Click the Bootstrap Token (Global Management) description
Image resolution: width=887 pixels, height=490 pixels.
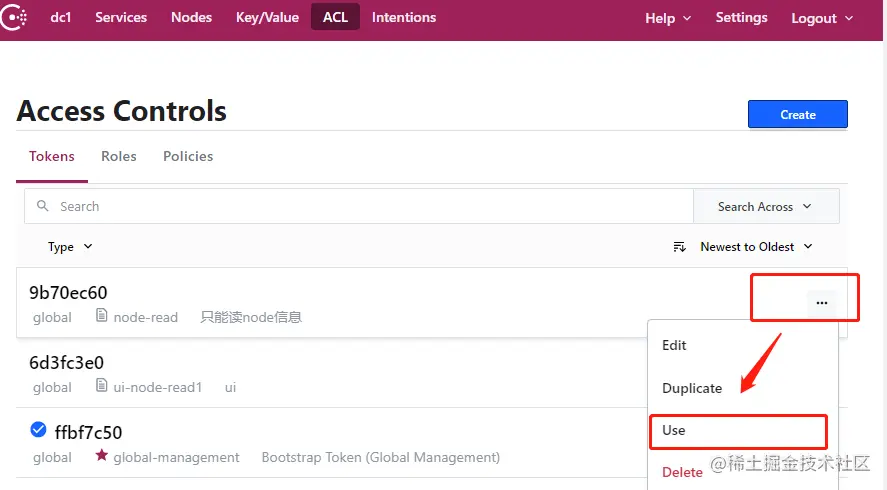(381, 457)
